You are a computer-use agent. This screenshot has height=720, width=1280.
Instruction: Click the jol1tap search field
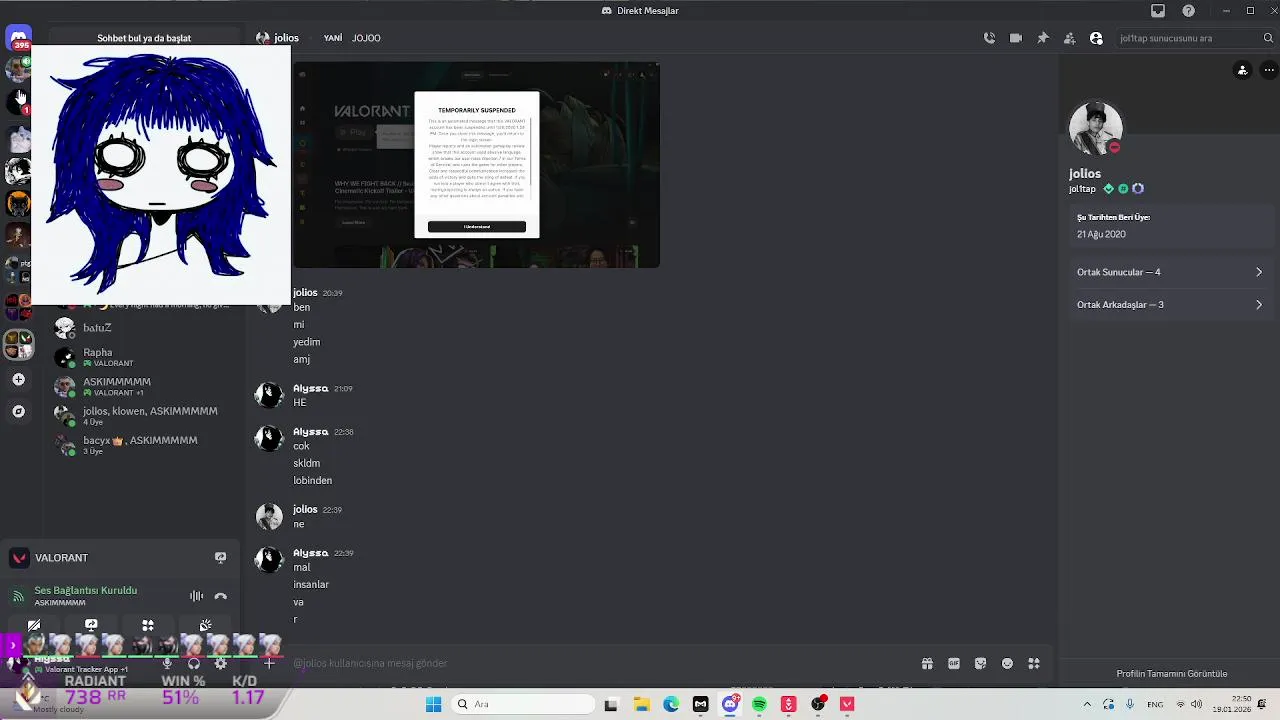pos(1196,38)
